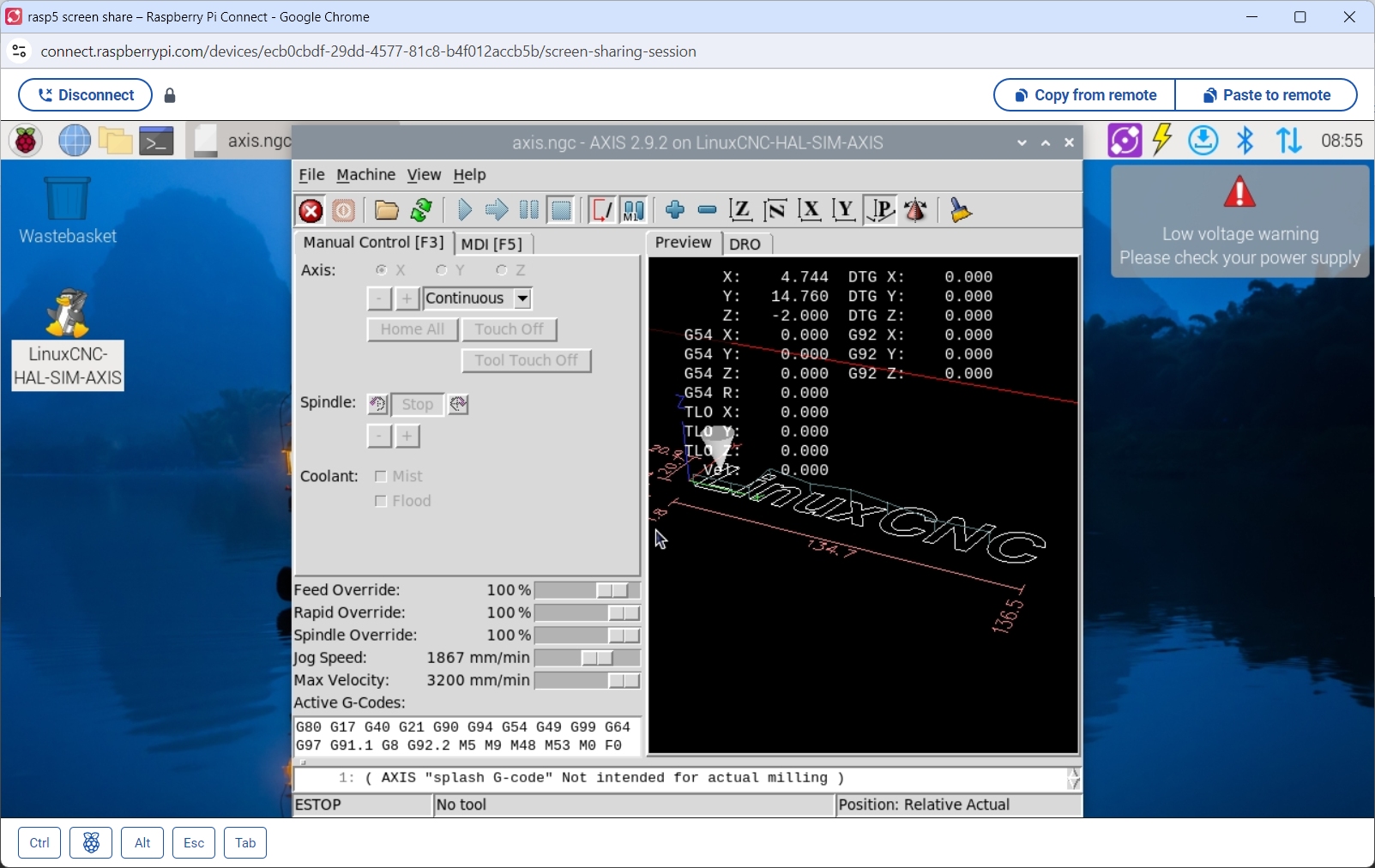
Task: Launch the web browser from the Pi panel
Action: 75,141
